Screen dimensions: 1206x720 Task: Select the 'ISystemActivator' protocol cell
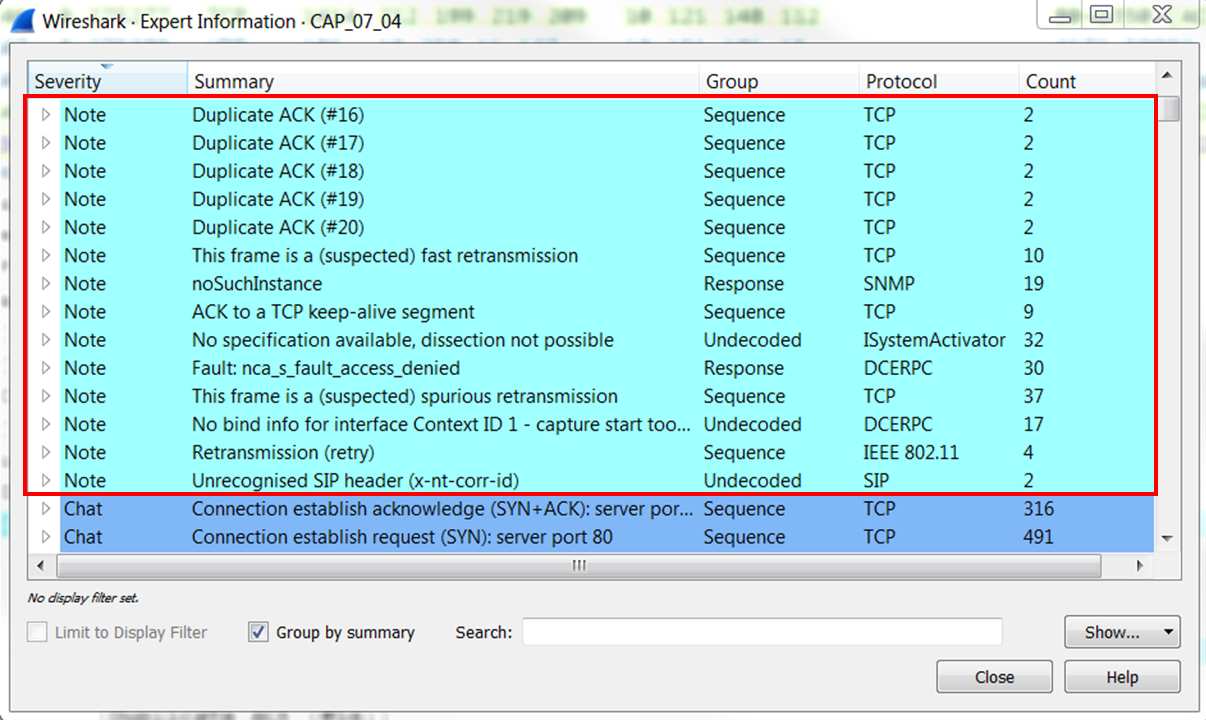934,340
